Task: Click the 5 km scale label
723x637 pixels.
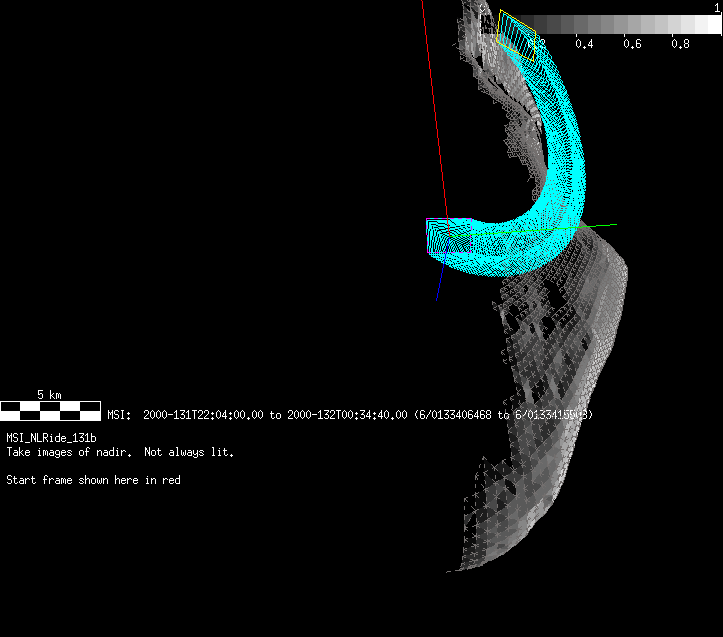Action: tap(50, 395)
